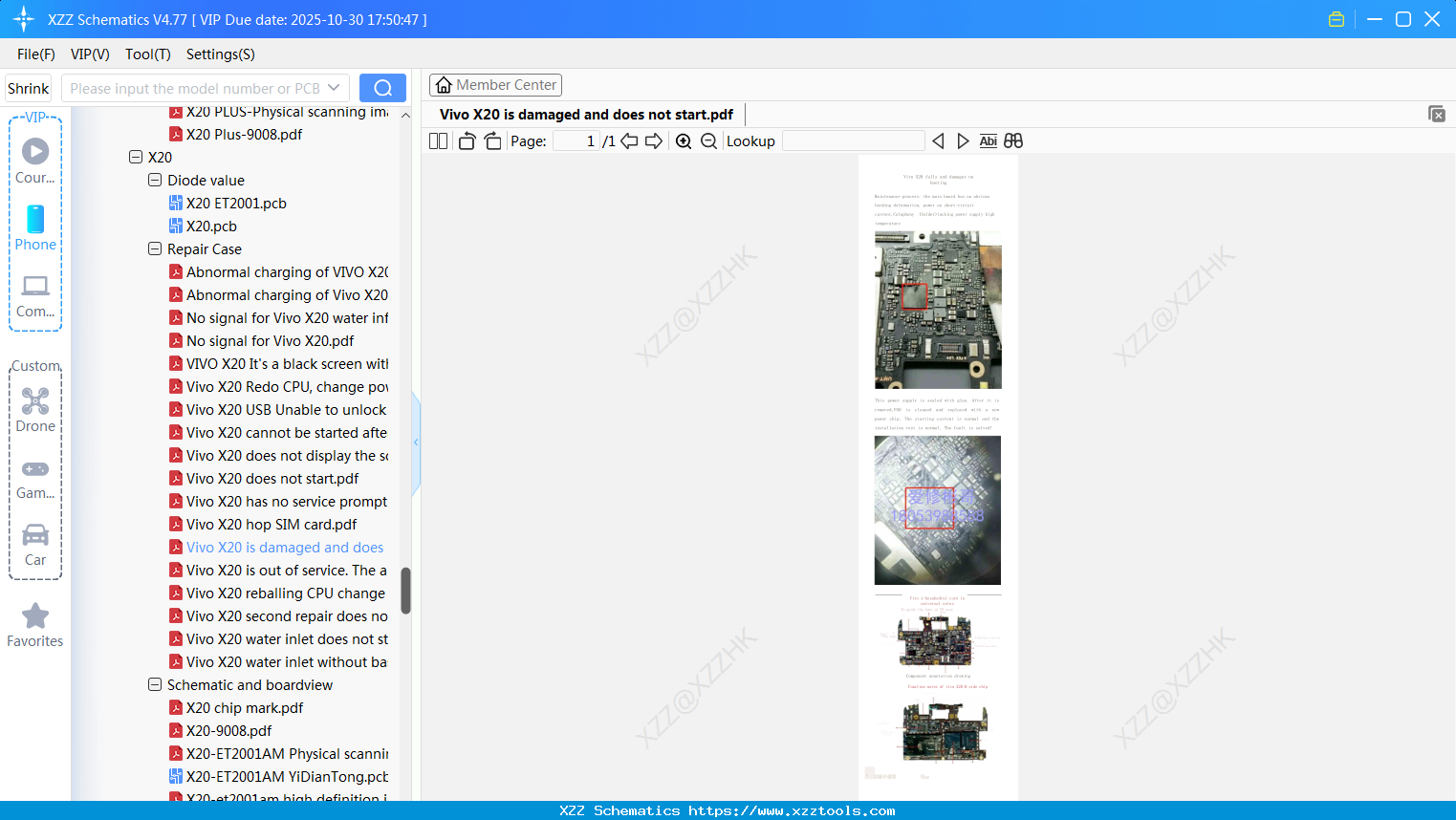This screenshot has width=1456, height=820.
Task: Click the microscope chip photo in PDF
Action: [938, 510]
